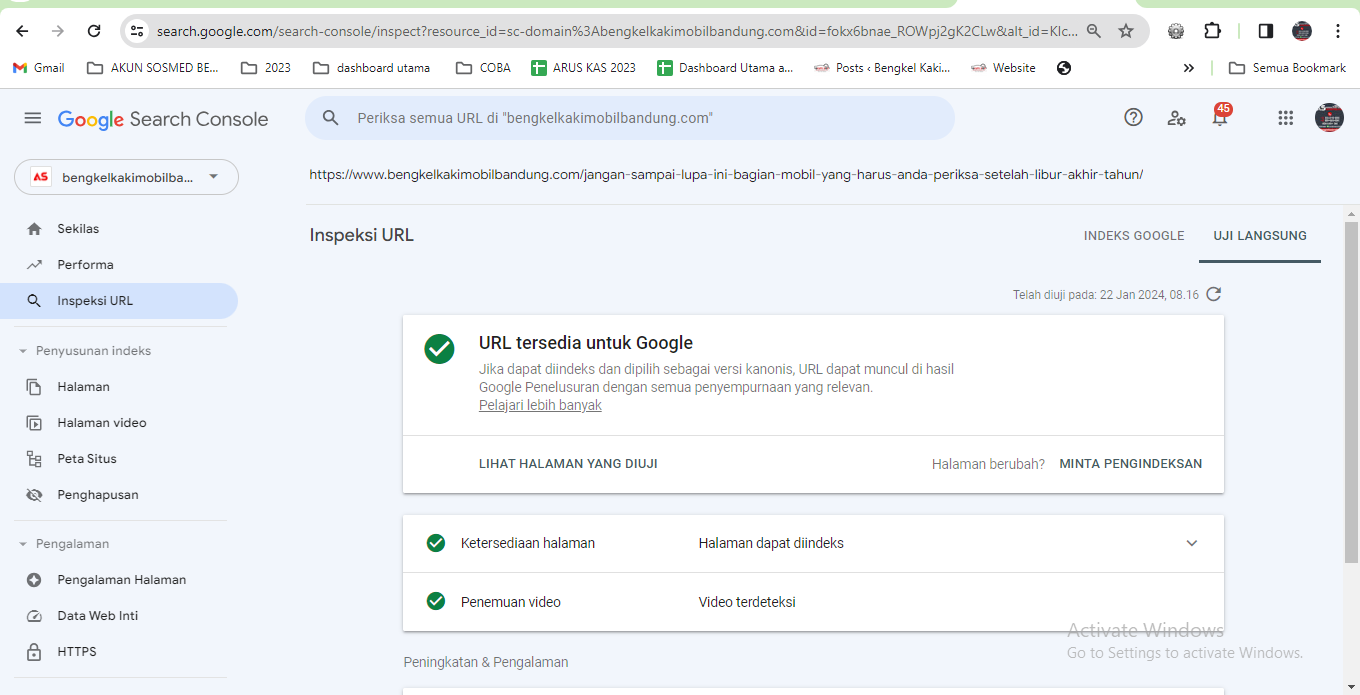1360x695 pixels.
Task: Open the property selector dropdown
Action: pos(126,177)
